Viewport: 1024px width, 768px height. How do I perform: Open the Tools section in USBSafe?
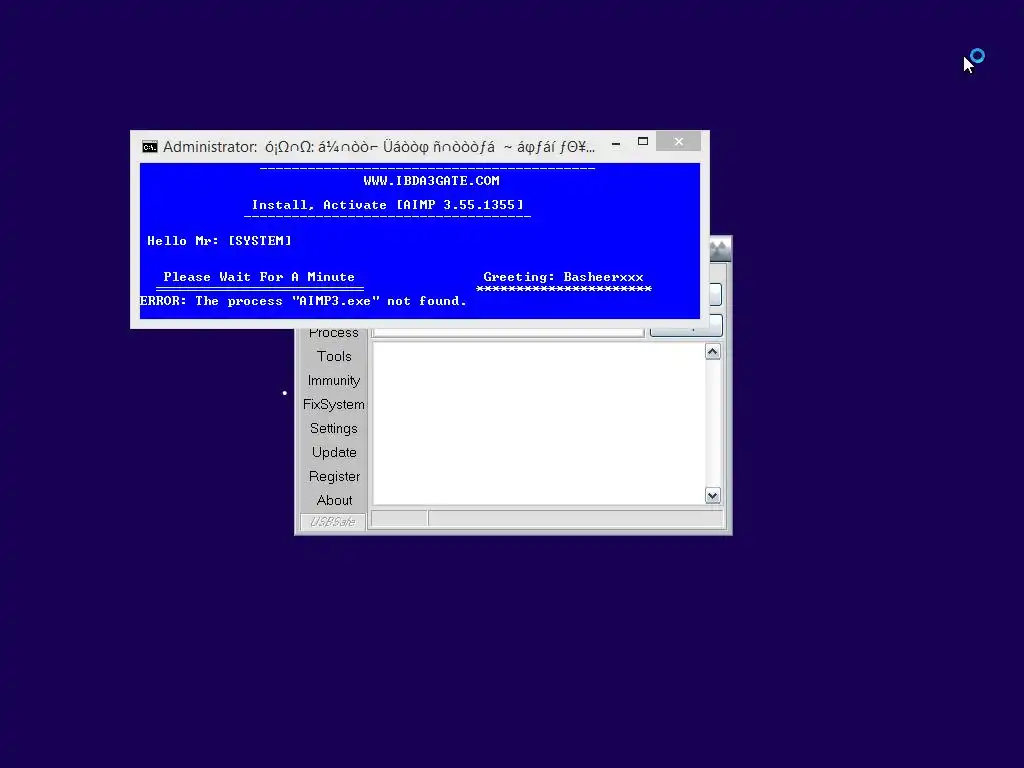coord(334,357)
